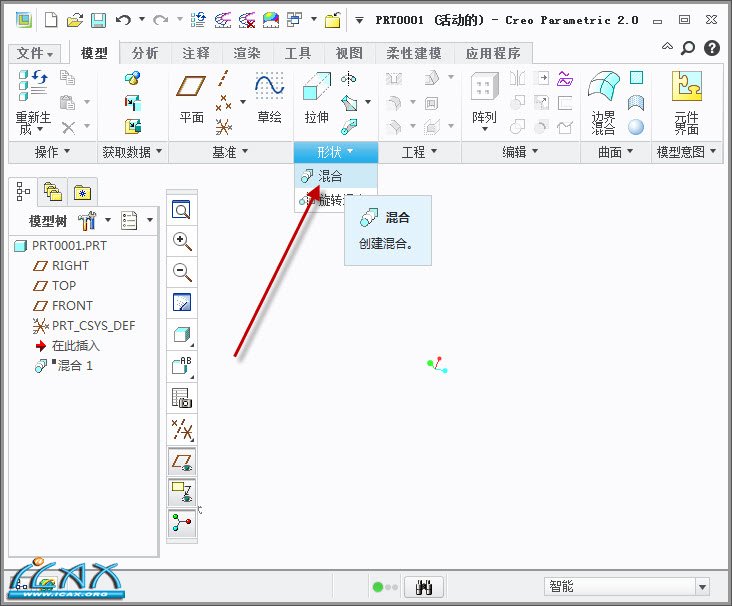This screenshot has width=732, height=606.
Task: Collapse the ribbon with the up chevron
Action: (668, 47)
